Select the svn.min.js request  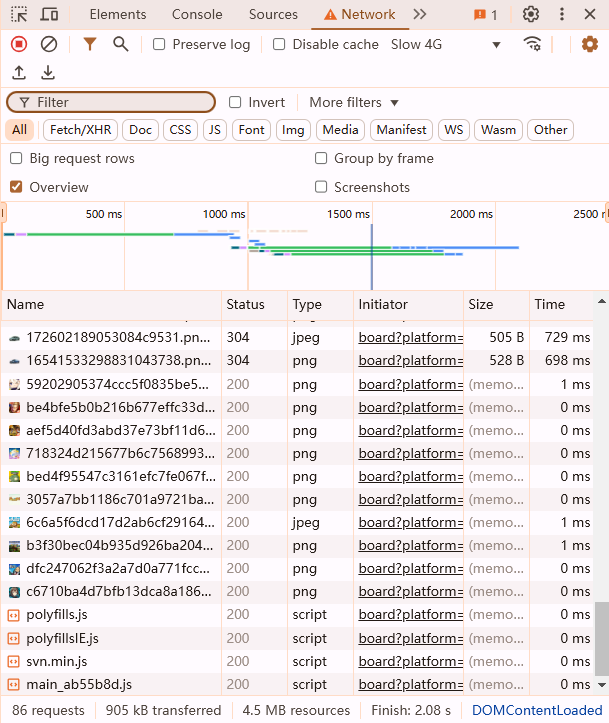pos(297,661)
